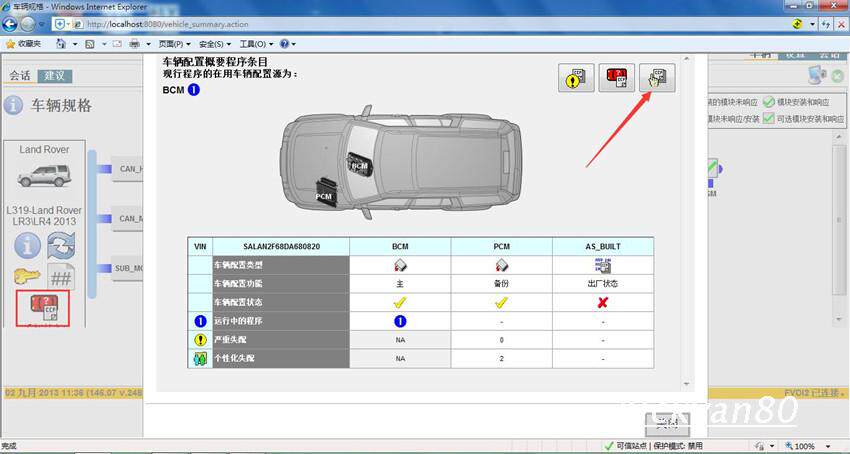
Task: Click the 个性化失配 row label
Action: (281, 359)
